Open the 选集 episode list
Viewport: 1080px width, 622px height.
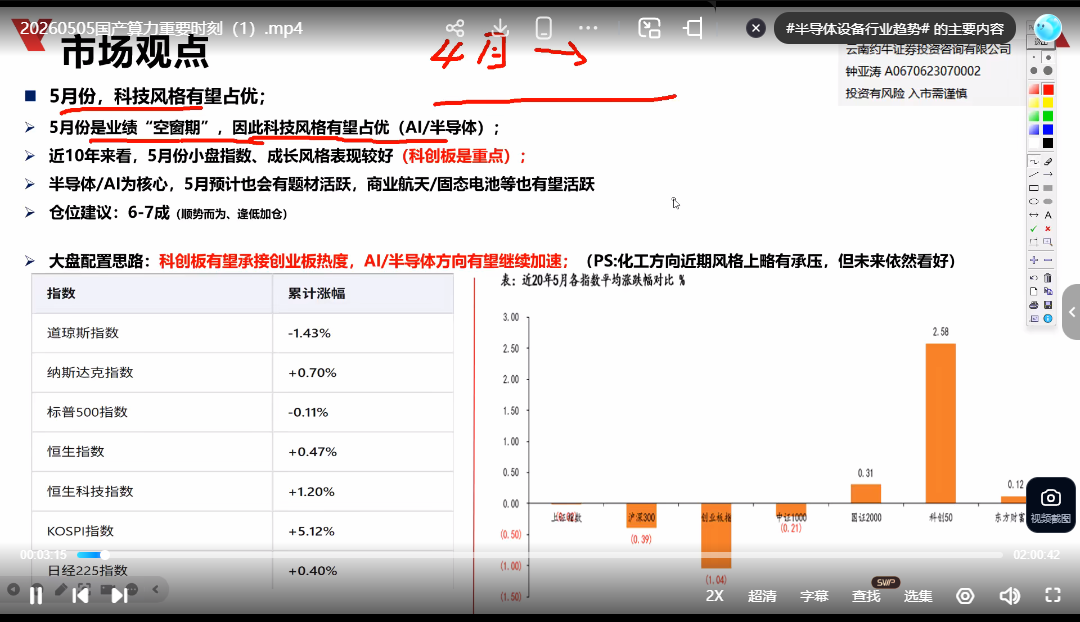point(917,596)
